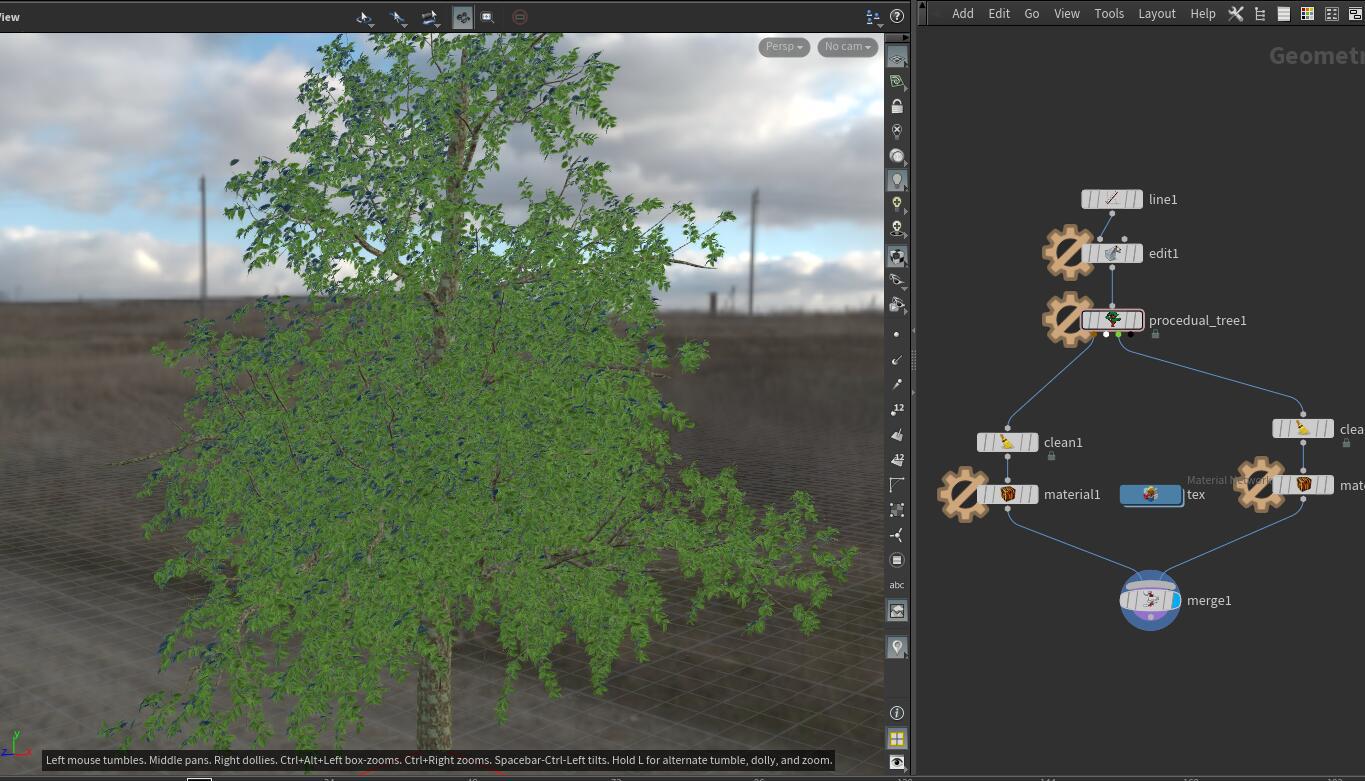Screen dimensions: 1365x781
Task: Select the clean1 node in the network editor
Action: 1007,441
